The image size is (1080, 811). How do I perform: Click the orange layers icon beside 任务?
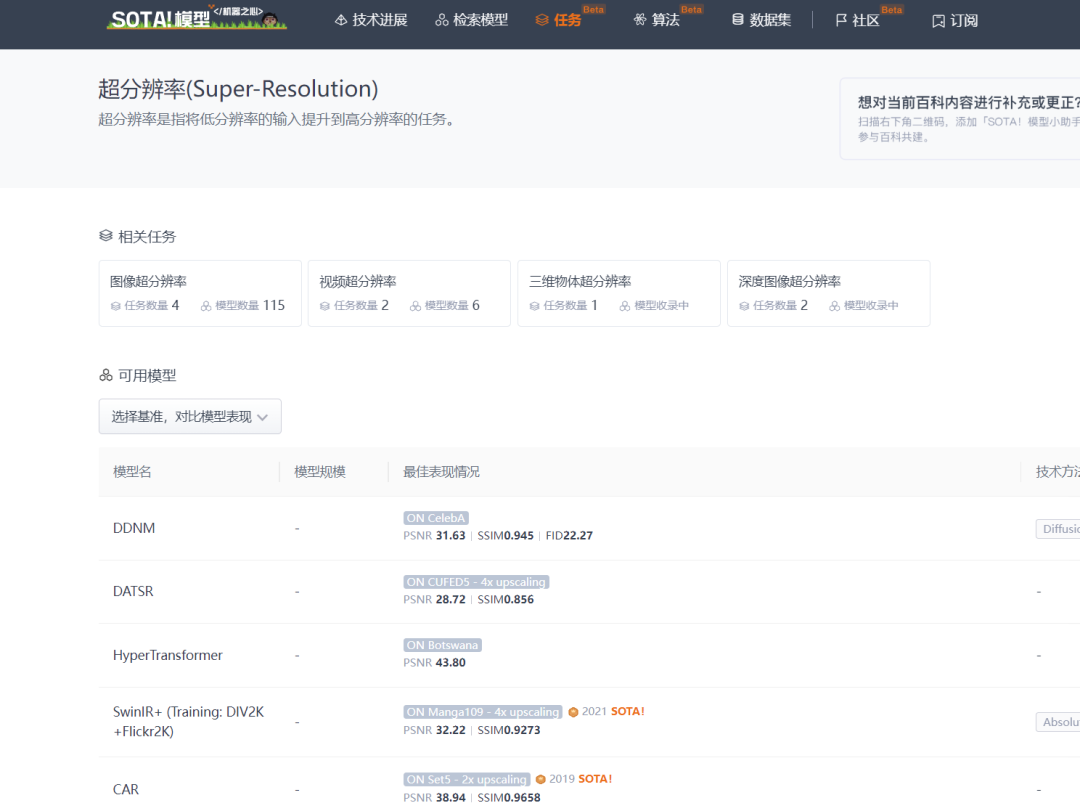(x=542, y=20)
